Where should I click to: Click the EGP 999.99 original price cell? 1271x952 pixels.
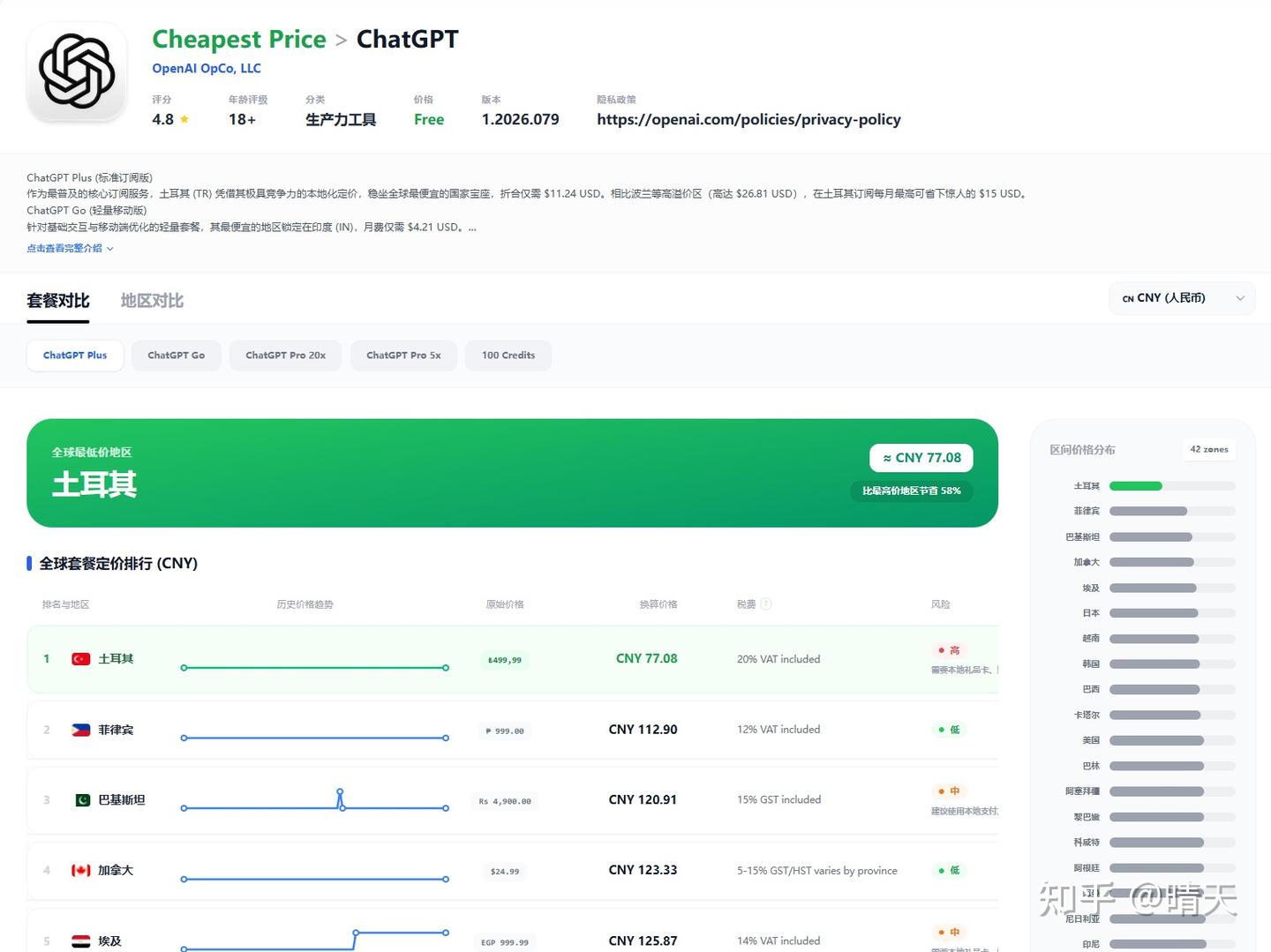[505, 943]
